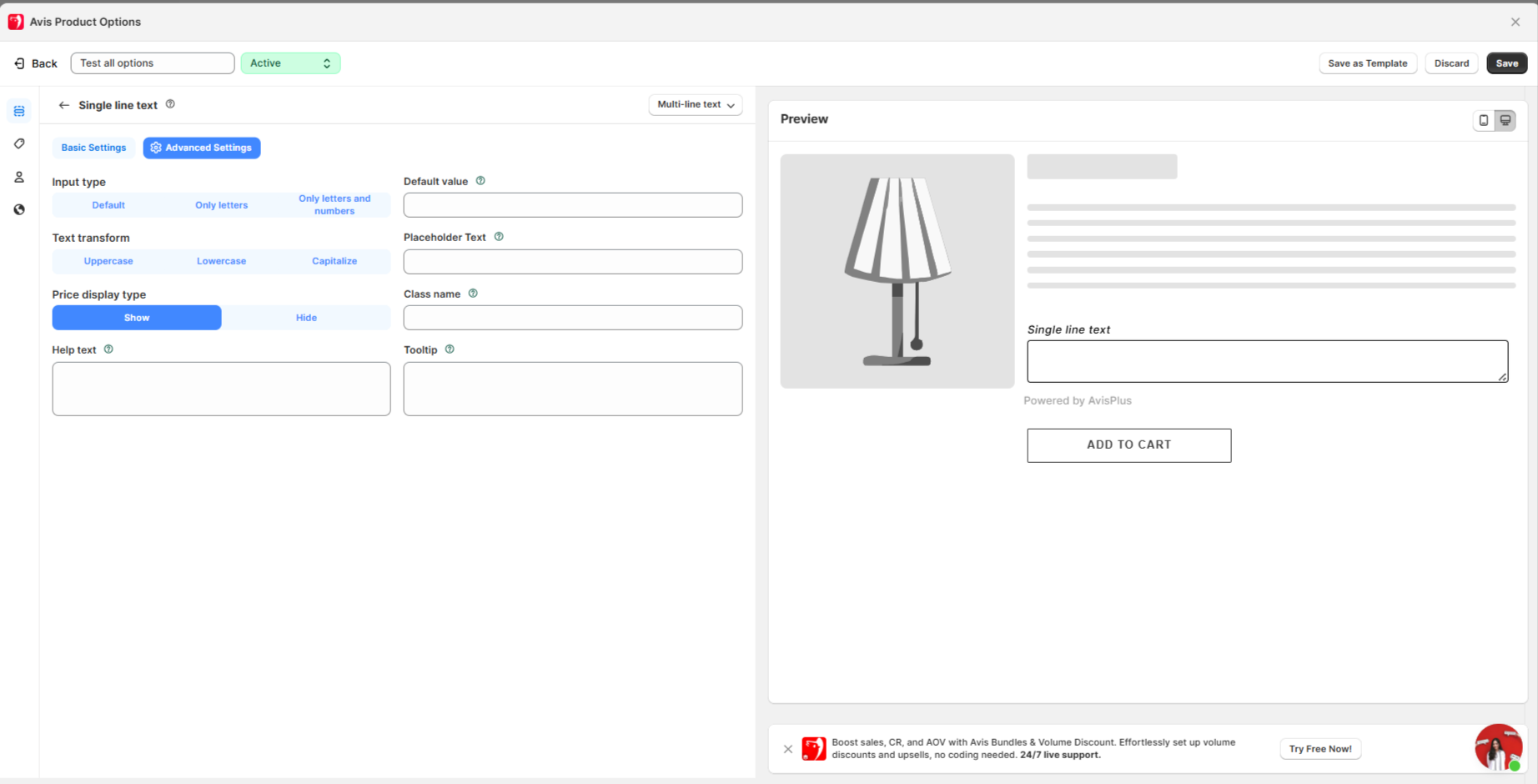Click the back arrow beside Single line text
Image resolution: width=1538 pixels, height=784 pixels.
[64, 105]
